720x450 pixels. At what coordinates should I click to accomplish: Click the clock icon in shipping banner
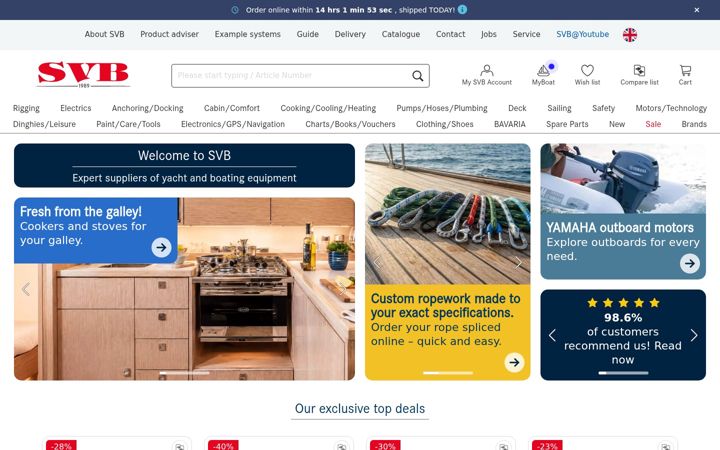(x=235, y=10)
